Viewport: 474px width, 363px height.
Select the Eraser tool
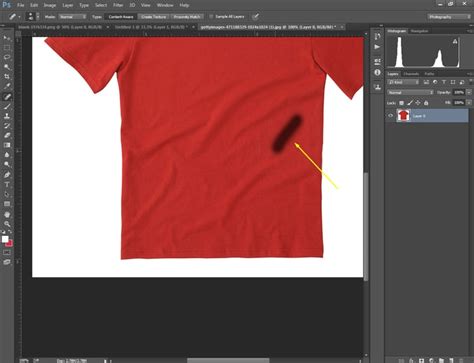click(x=7, y=135)
